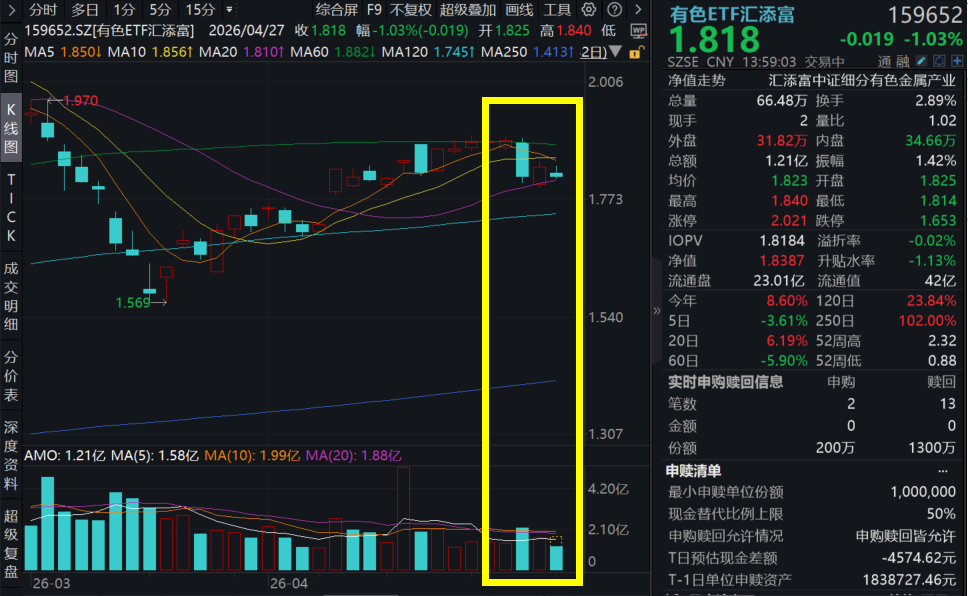Click the blue plus icon to add the ETF
The height and width of the screenshot is (596, 968).
(955, 61)
